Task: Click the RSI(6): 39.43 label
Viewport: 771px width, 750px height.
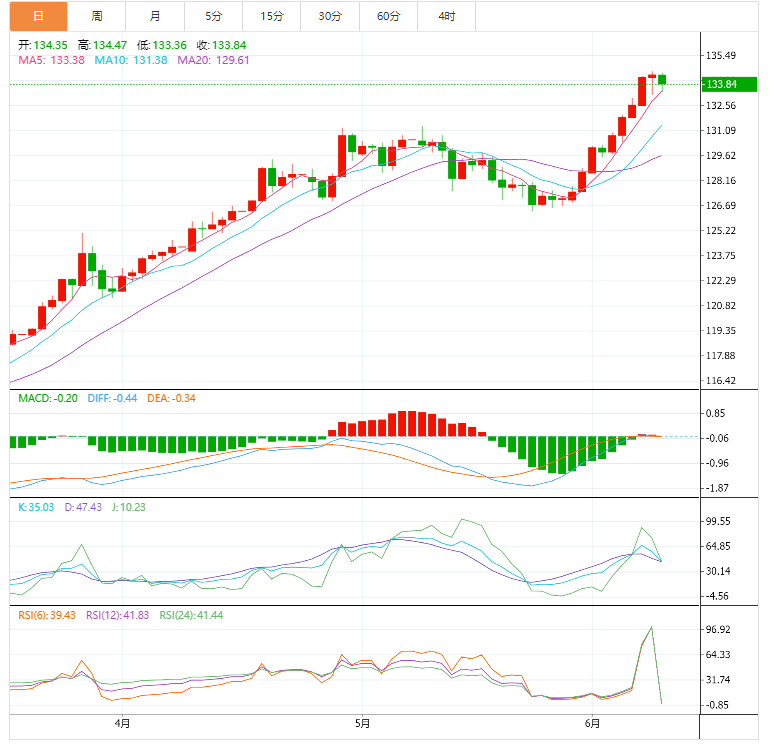Action: click(x=48, y=615)
